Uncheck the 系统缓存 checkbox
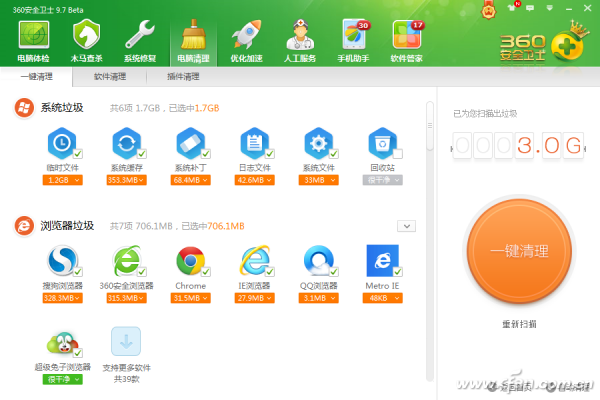Viewport: 600px width, 400px height. 142,154
